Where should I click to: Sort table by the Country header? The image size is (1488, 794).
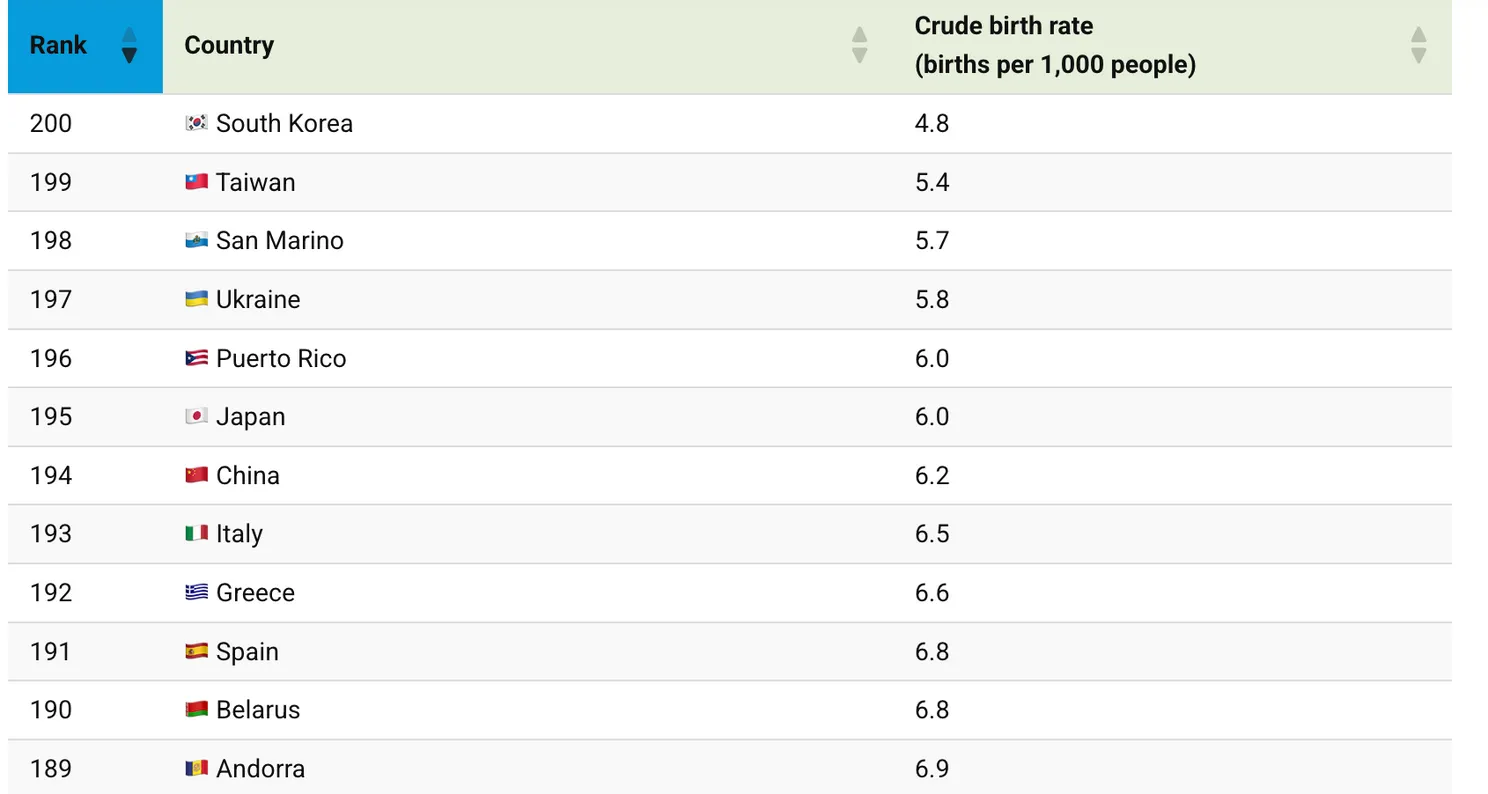pyautogui.click(x=229, y=45)
